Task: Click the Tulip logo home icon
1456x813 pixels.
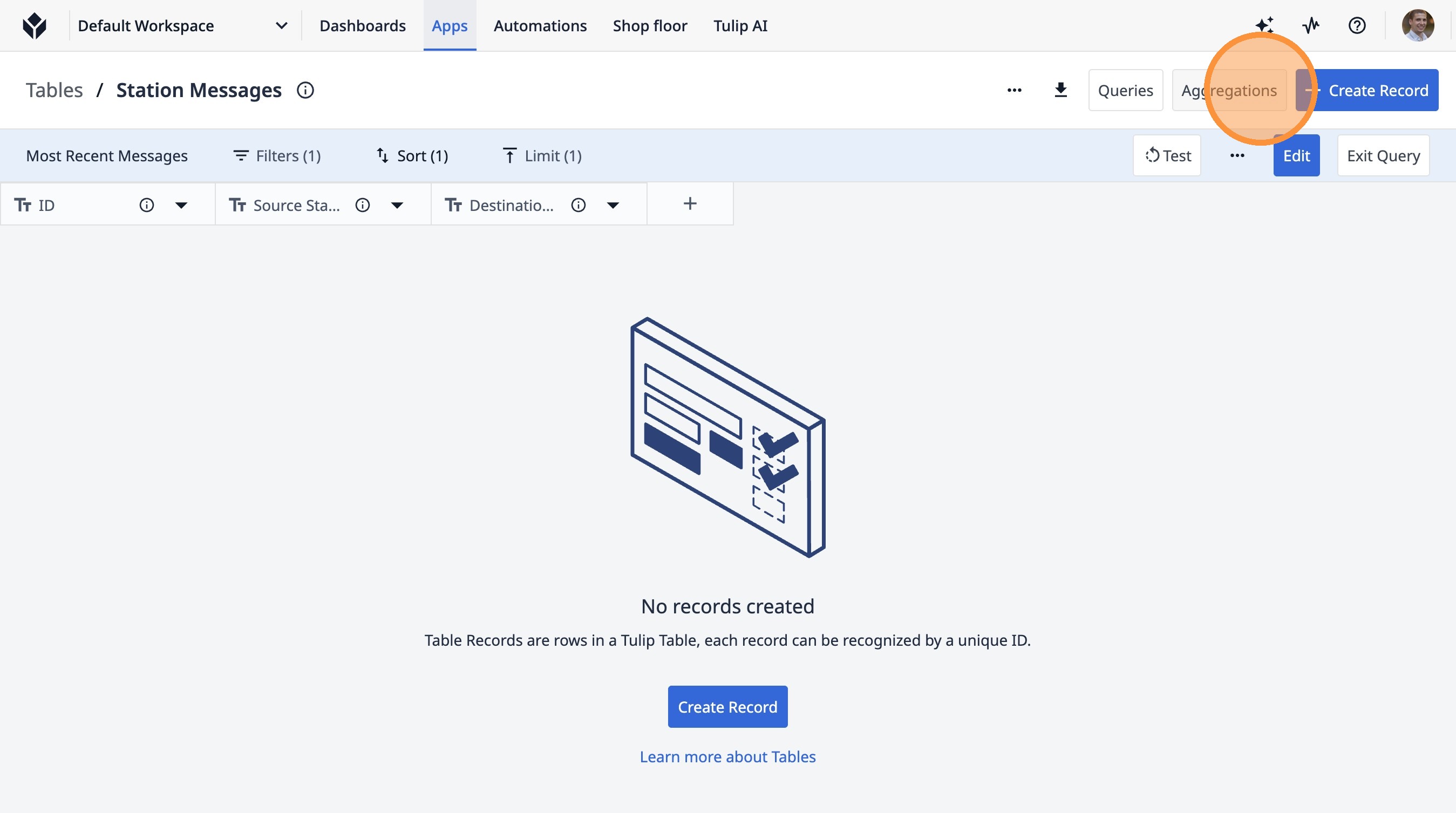Action: click(x=35, y=25)
